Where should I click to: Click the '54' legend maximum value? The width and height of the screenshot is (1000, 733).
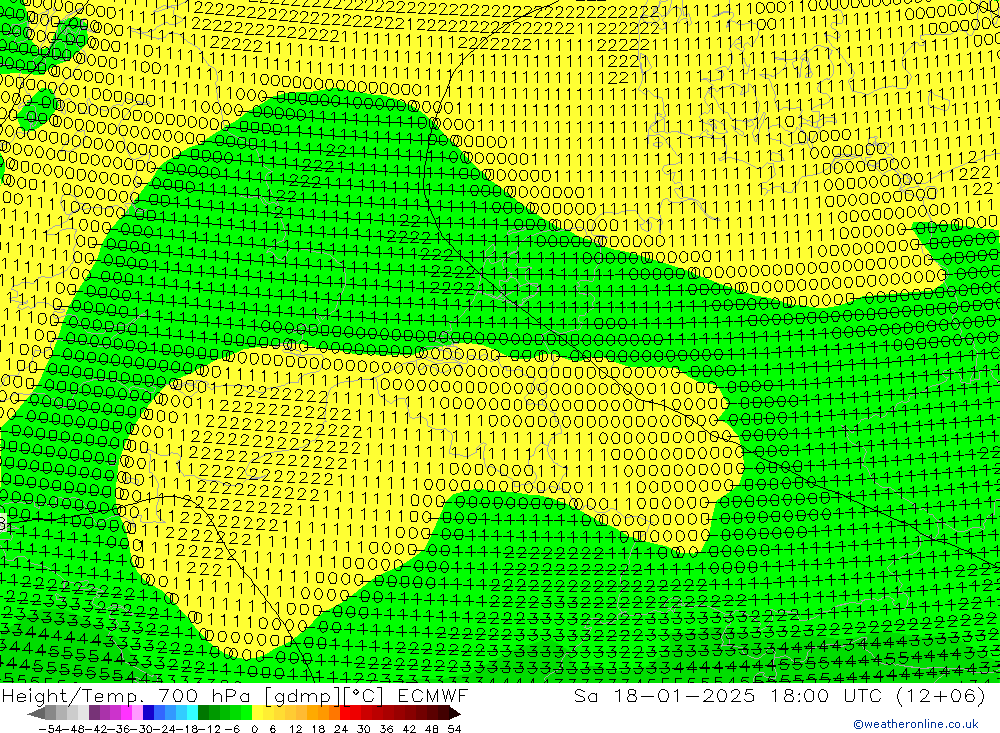pyautogui.click(x=454, y=729)
